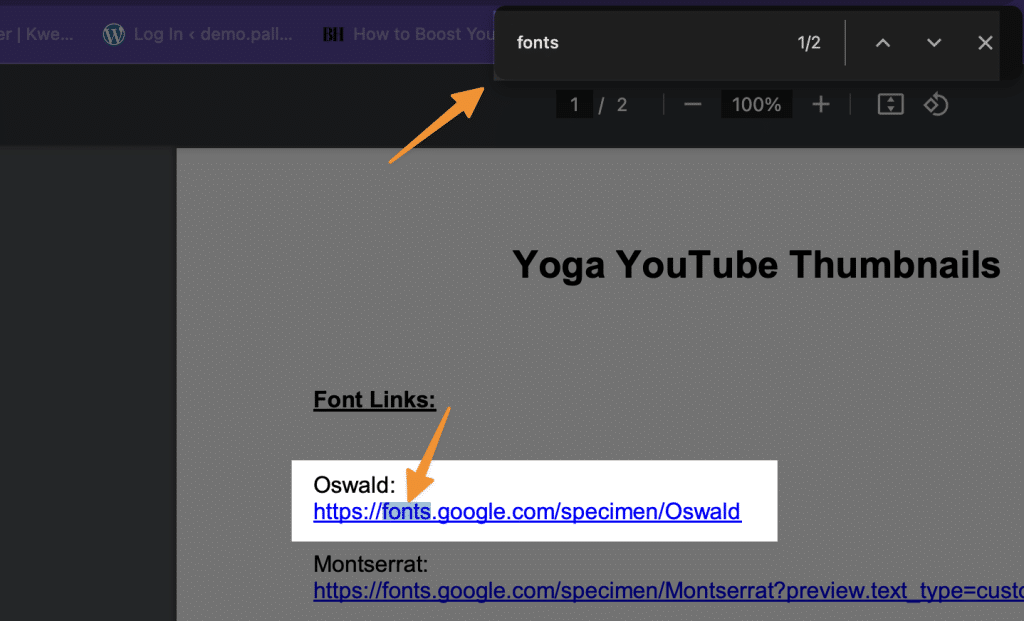The height and width of the screenshot is (621, 1024).
Task: Go to previous search match arrow
Action: click(x=882, y=43)
